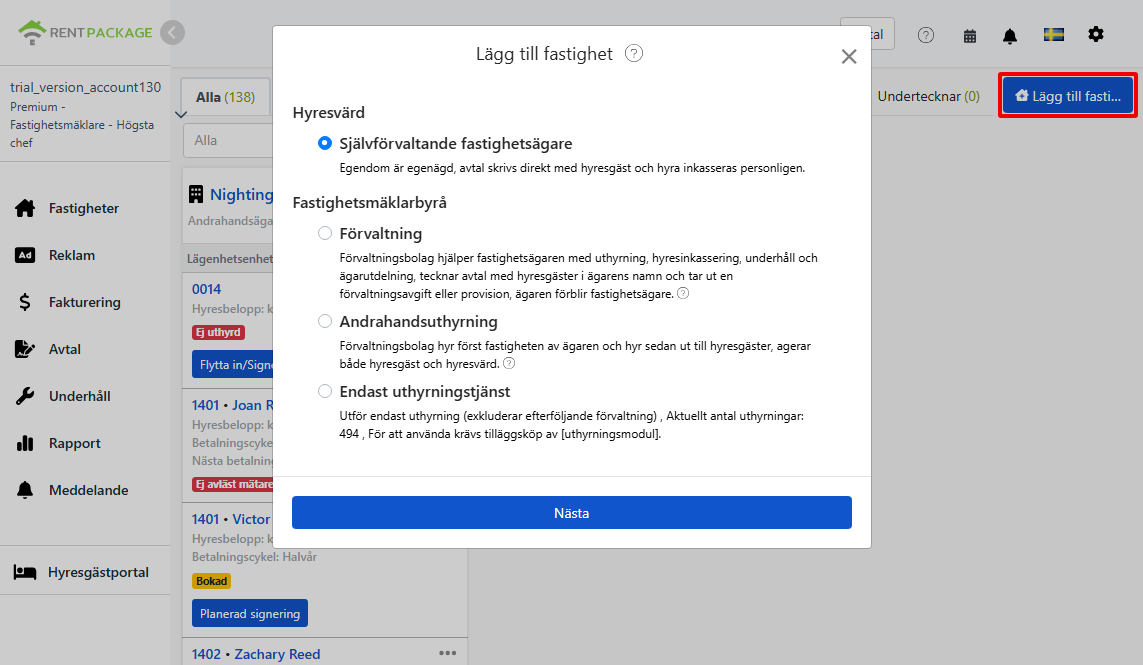Screen dimensions: 1143x665
Task: Click the Meddelande bell icon in the sidebar
Action: [x=25, y=490]
